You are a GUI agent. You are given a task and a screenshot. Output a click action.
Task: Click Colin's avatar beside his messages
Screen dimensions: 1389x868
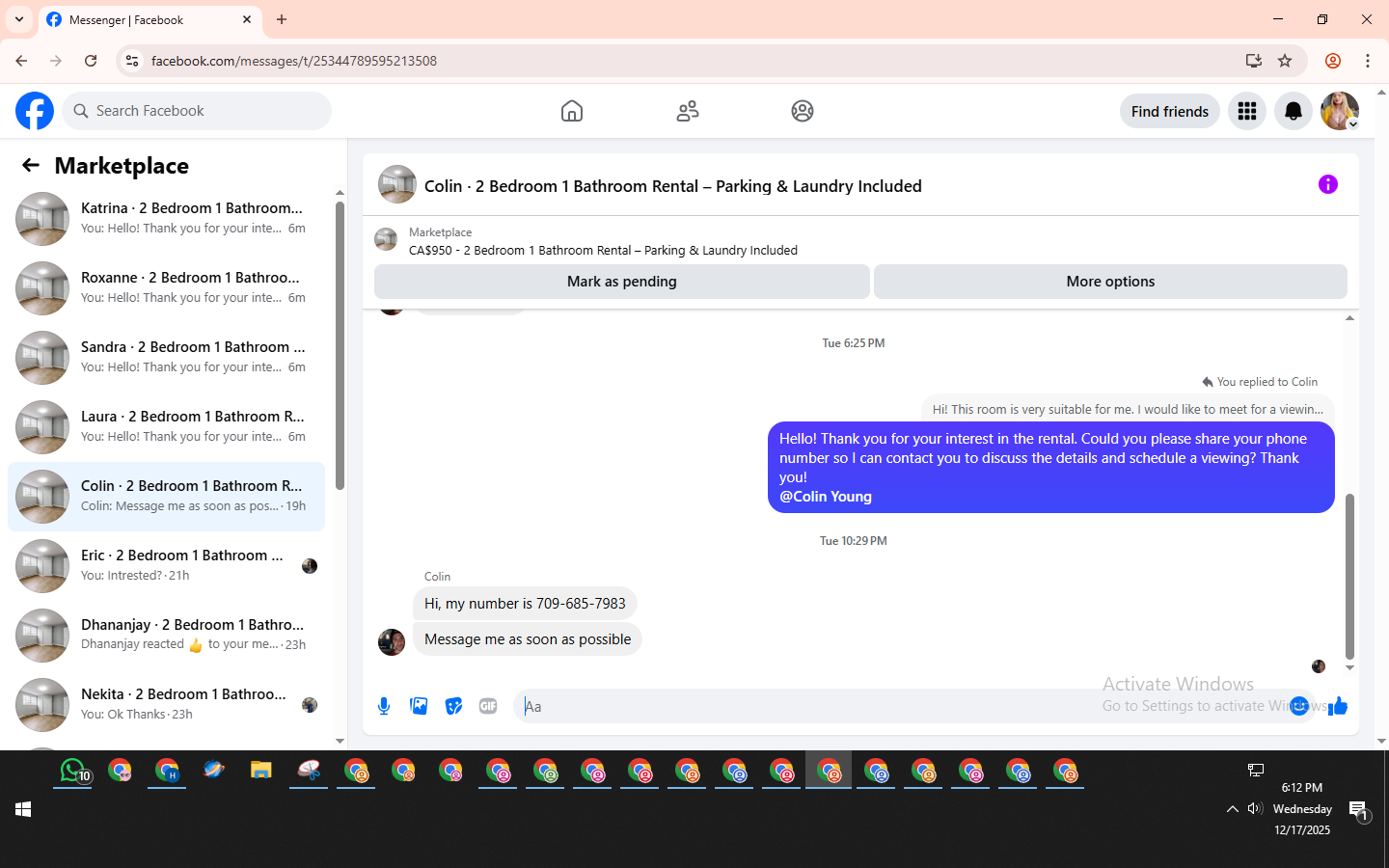pos(392,642)
